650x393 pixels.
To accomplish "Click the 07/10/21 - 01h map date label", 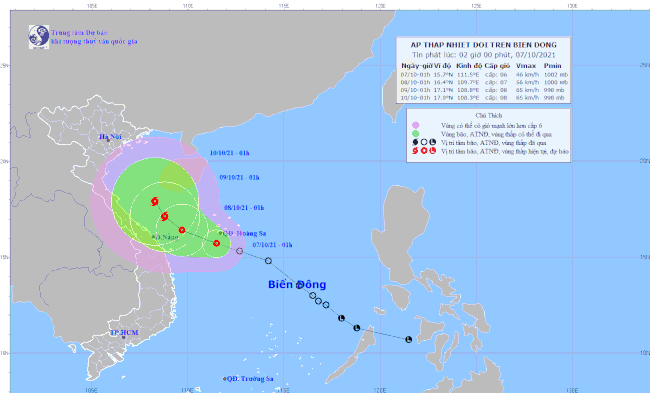I will [x=272, y=245].
